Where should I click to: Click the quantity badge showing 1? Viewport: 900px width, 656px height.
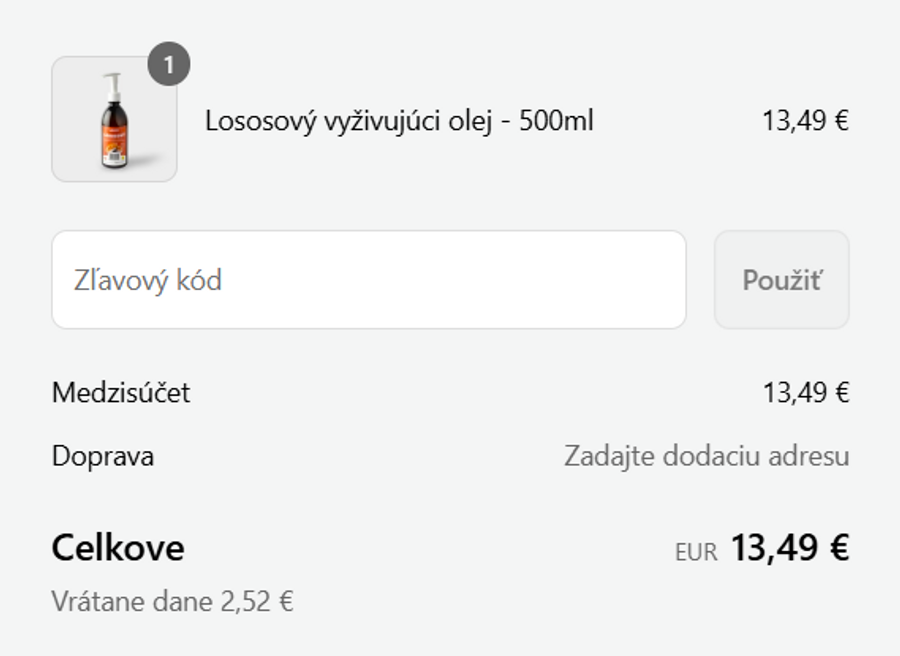click(170, 66)
